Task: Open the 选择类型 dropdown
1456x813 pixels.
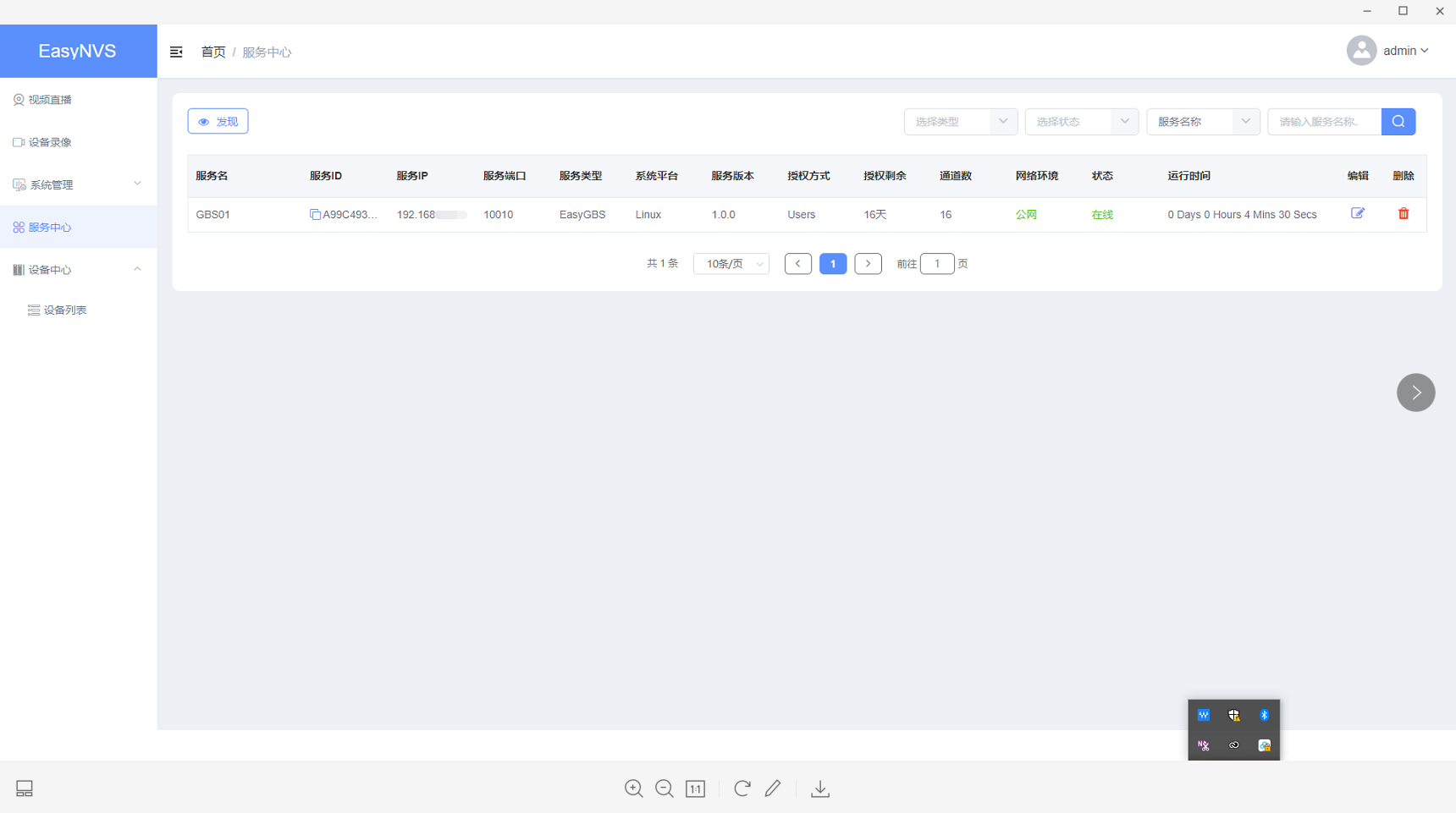Action: 961,122
